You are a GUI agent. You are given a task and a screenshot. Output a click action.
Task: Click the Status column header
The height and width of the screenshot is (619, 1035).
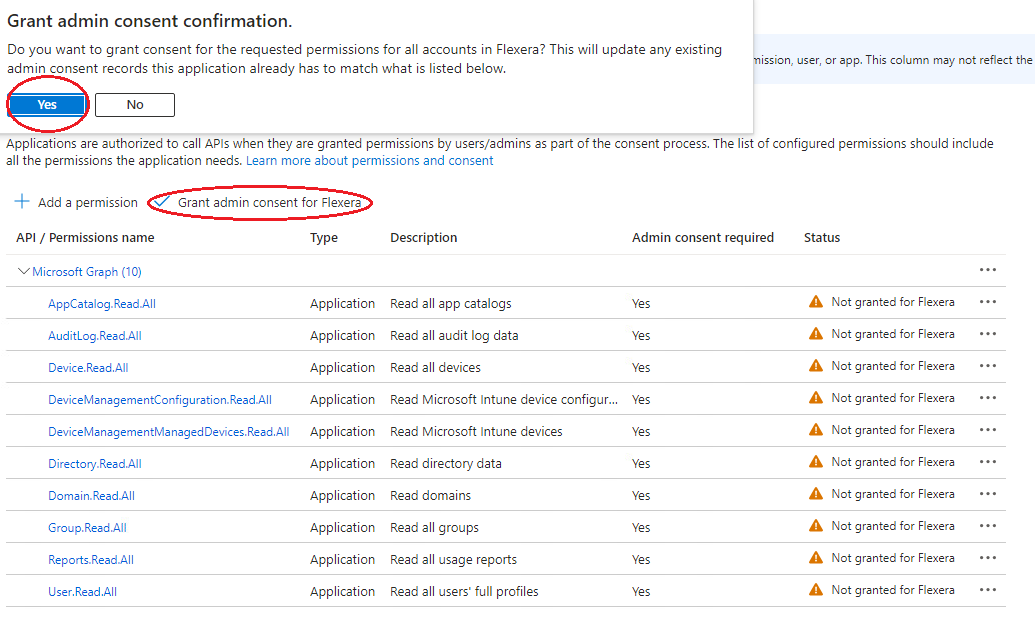822,238
